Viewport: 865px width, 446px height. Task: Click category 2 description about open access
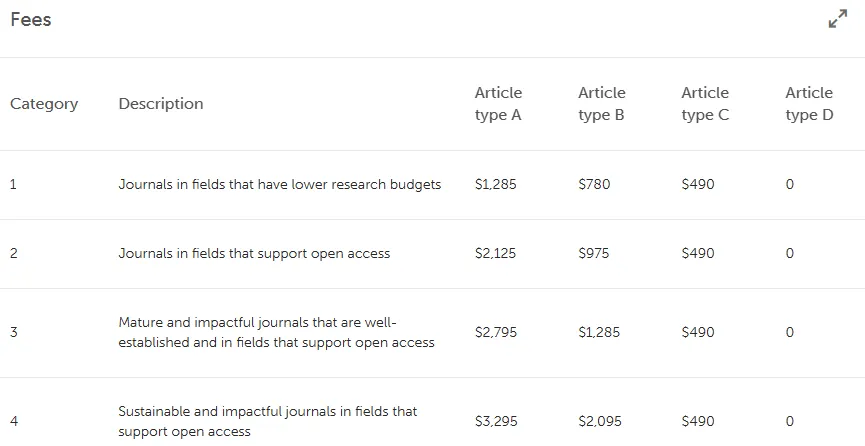coord(254,253)
